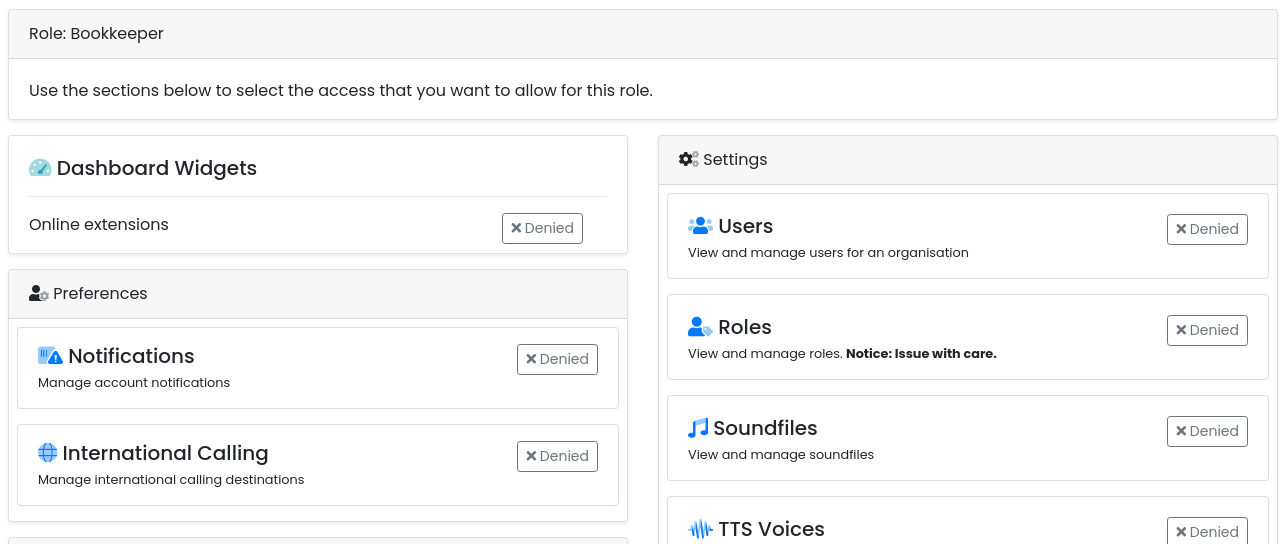Click the TTS Voices waveform icon
This screenshot has height=544, width=1286.
tap(700, 529)
